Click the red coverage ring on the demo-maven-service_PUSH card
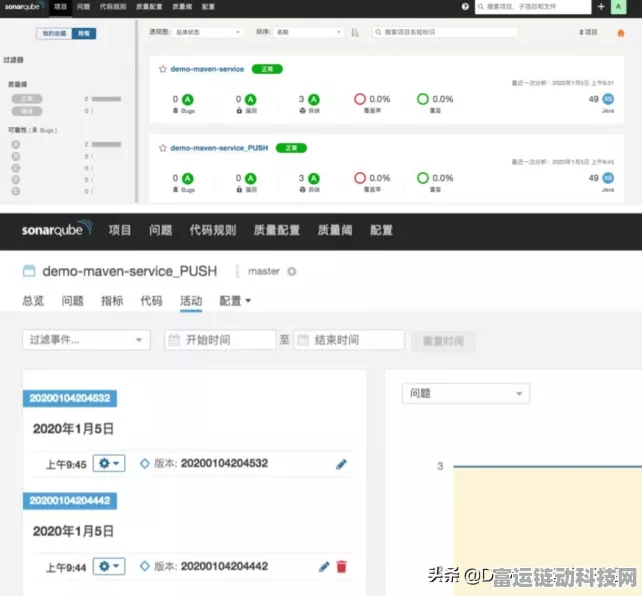 click(x=360, y=178)
